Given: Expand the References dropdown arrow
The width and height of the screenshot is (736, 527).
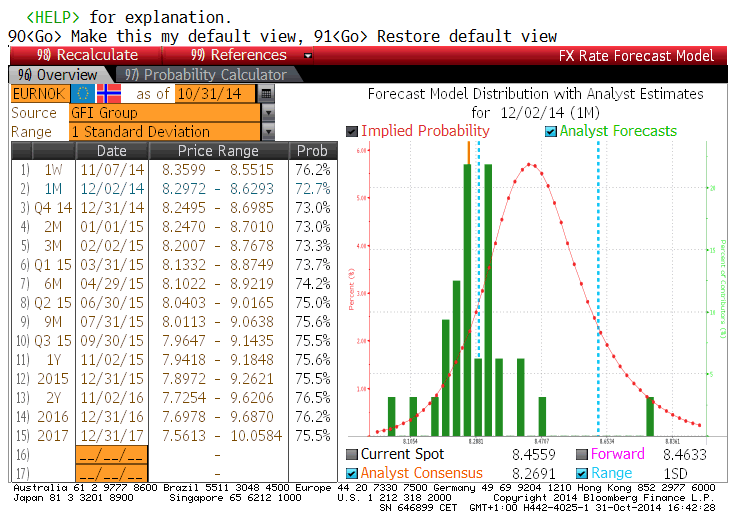Looking at the screenshot, I should pyautogui.click(x=308, y=56).
